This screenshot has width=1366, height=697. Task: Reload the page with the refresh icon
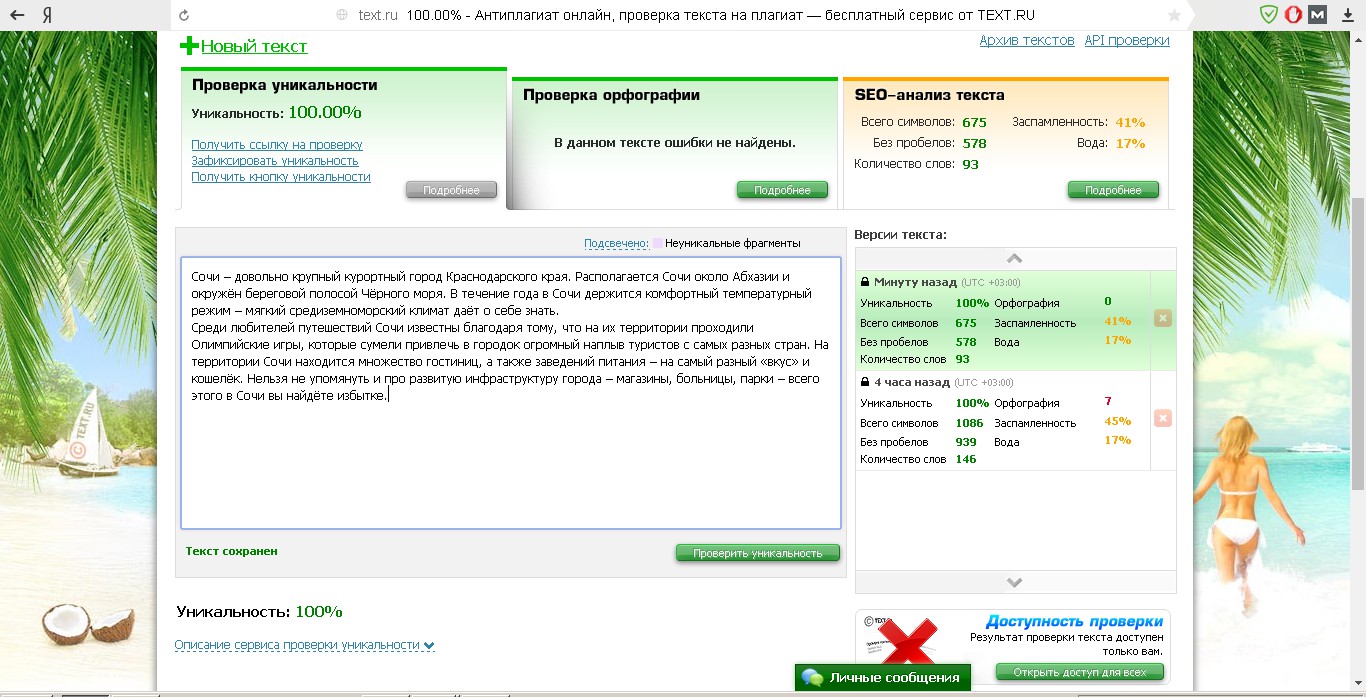[x=184, y=15]
